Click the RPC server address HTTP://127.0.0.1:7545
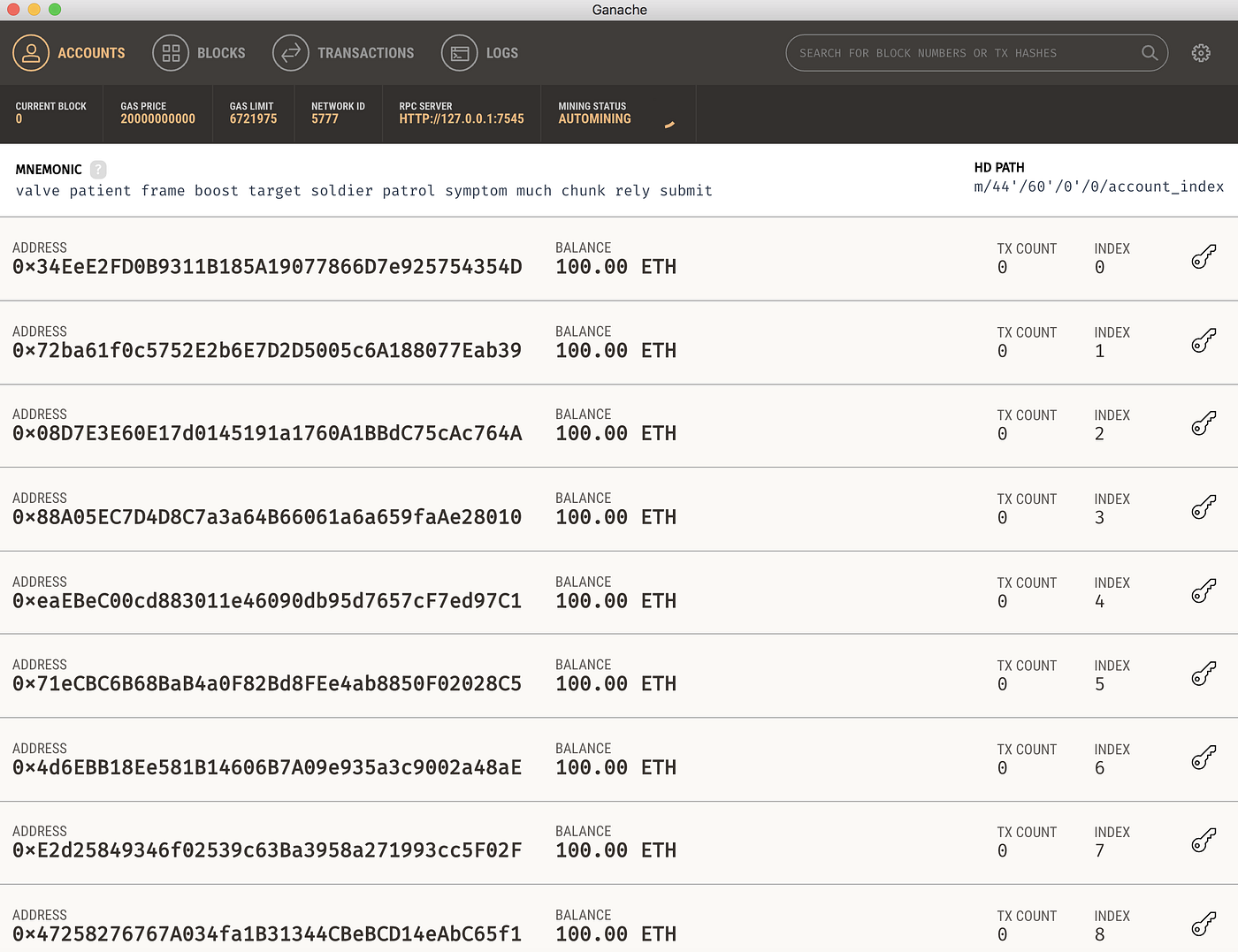The width and height of the screenshot is (1238, 952). click(462, 118)
